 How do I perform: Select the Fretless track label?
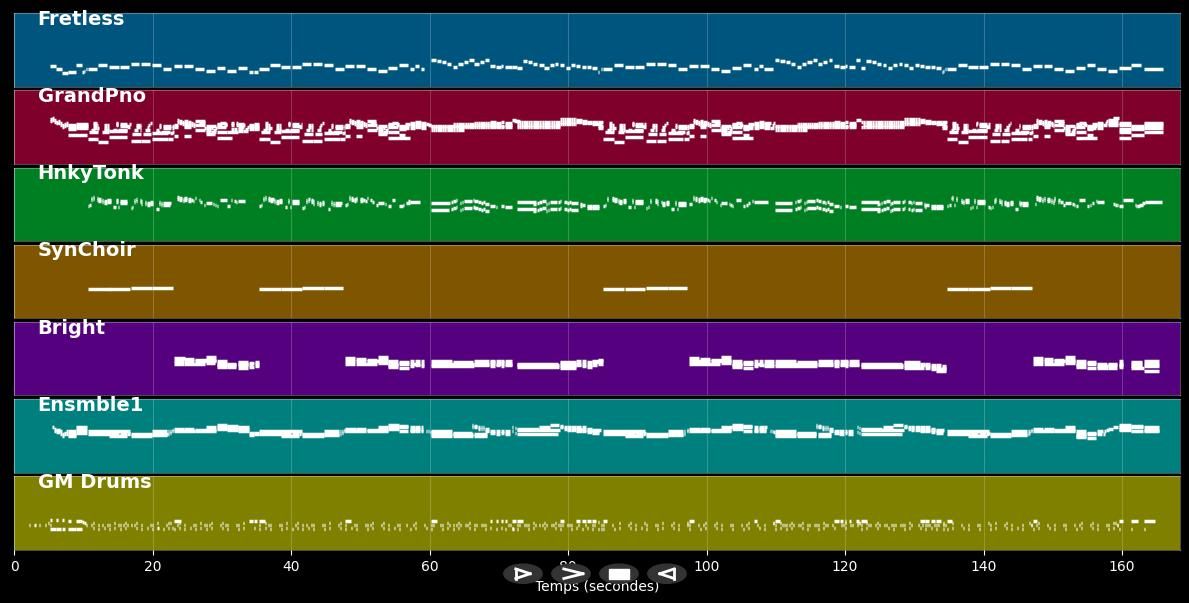click(81, 19)
